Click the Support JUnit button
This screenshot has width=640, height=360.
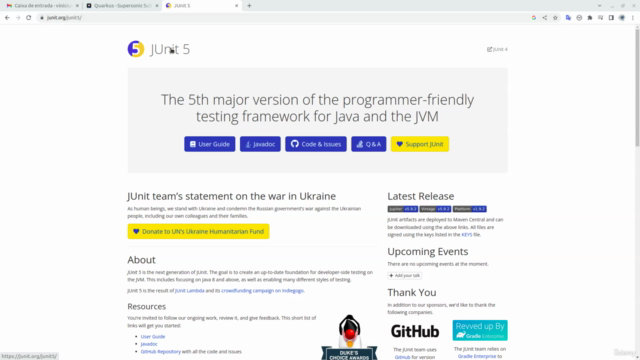pyautogui.click(x=420, y=144)
